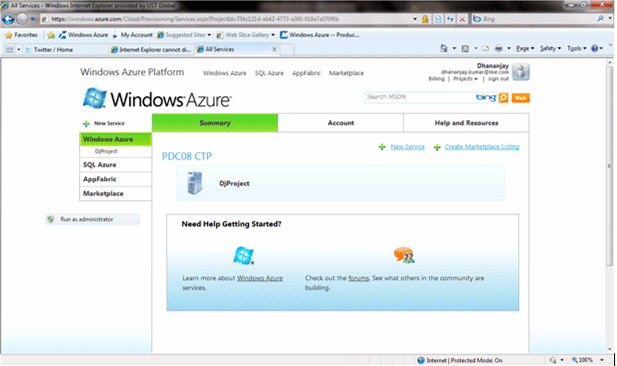Click the security lock icon in address bar
This screenshot has width=617, height=366.
425,19
